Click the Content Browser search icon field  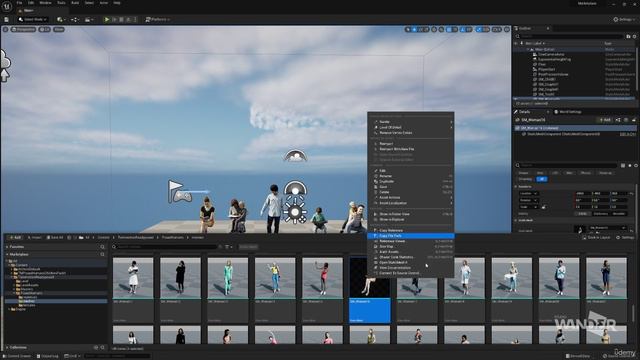tap(165, 247)
